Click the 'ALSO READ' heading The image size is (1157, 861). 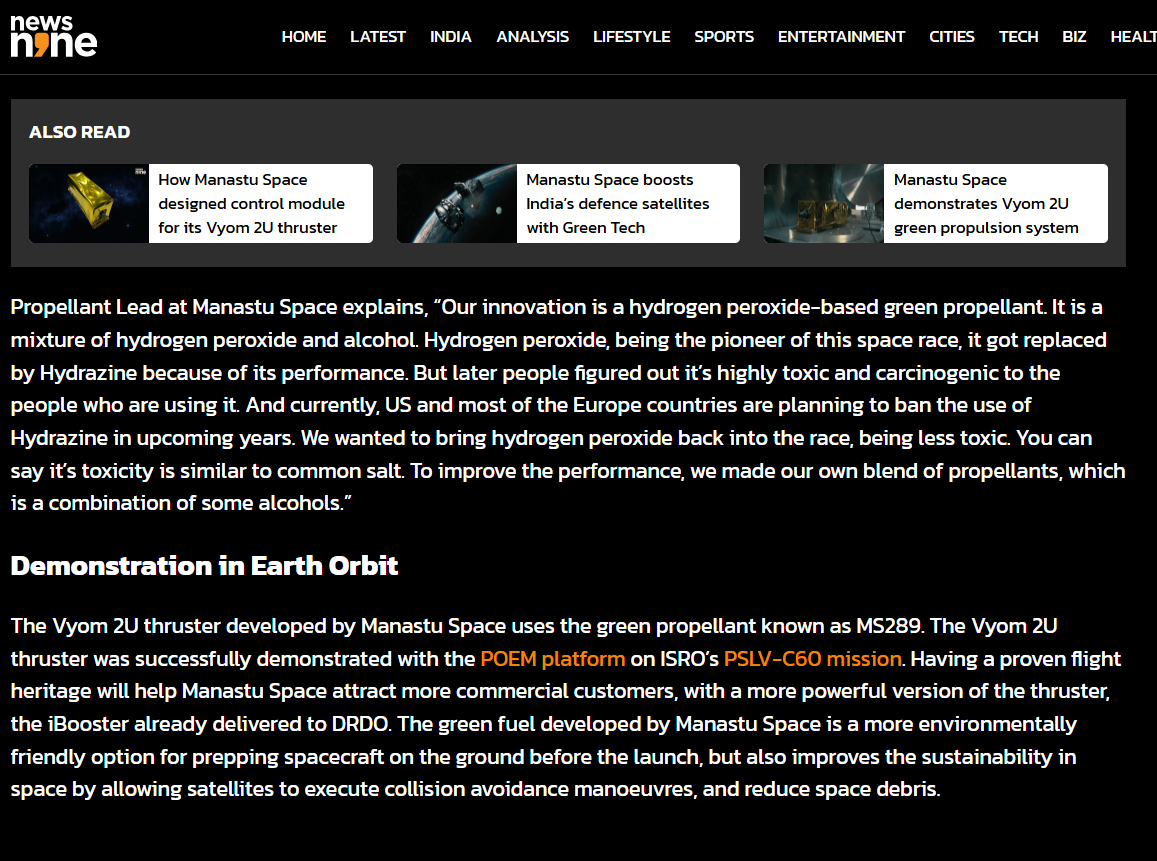coord(80,132)
